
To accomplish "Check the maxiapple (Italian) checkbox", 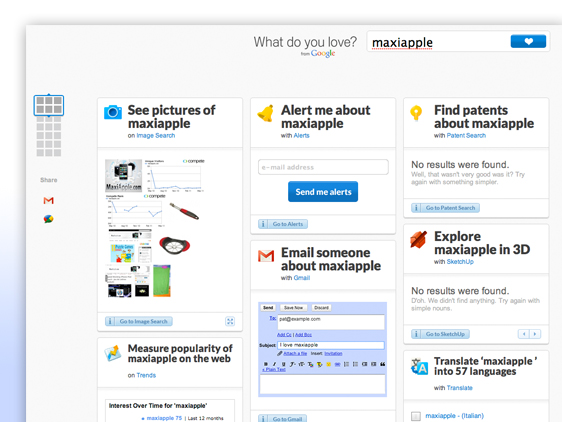I will (x=416, y=416).
